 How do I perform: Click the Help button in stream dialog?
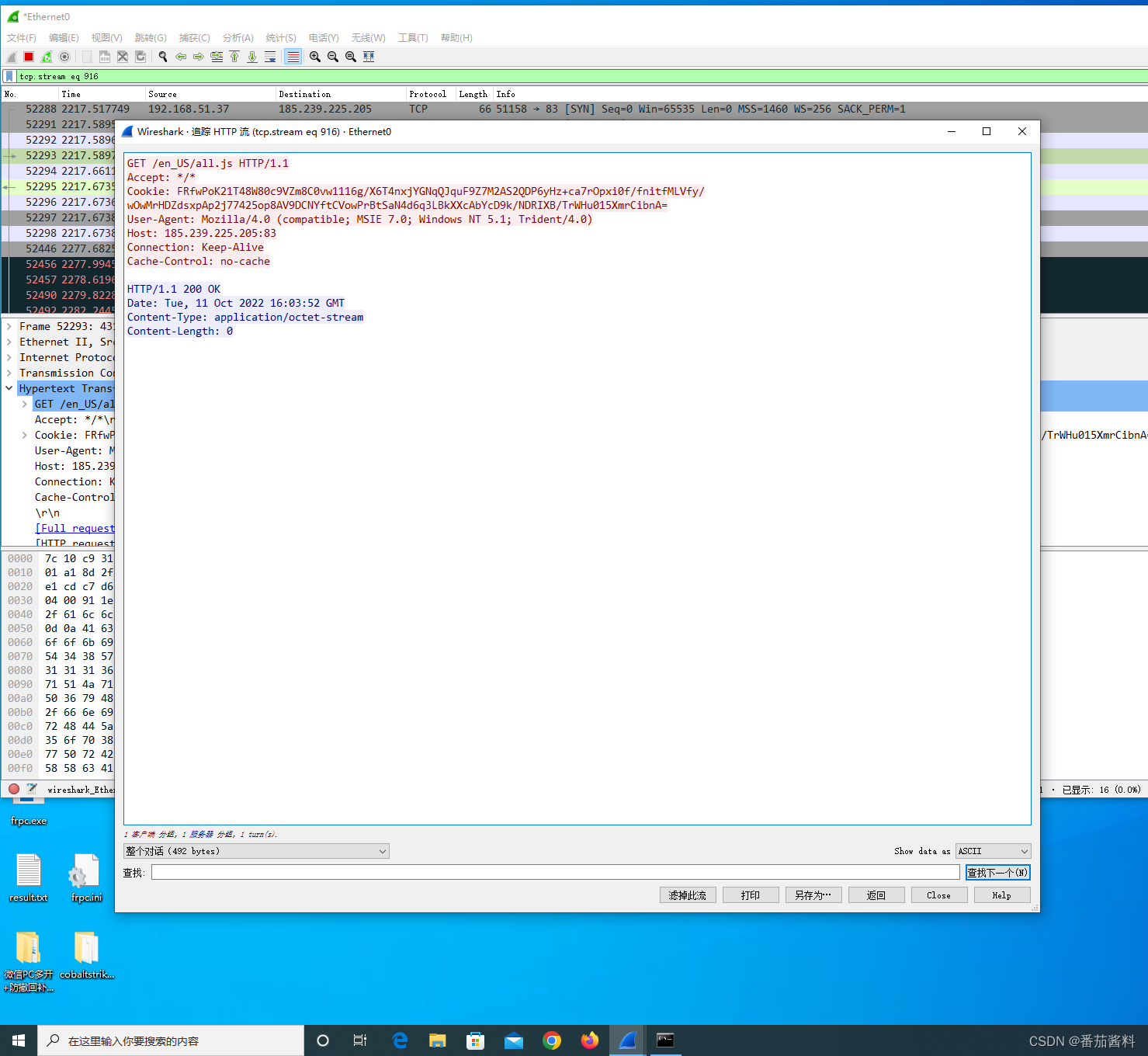click(1002, 895)
